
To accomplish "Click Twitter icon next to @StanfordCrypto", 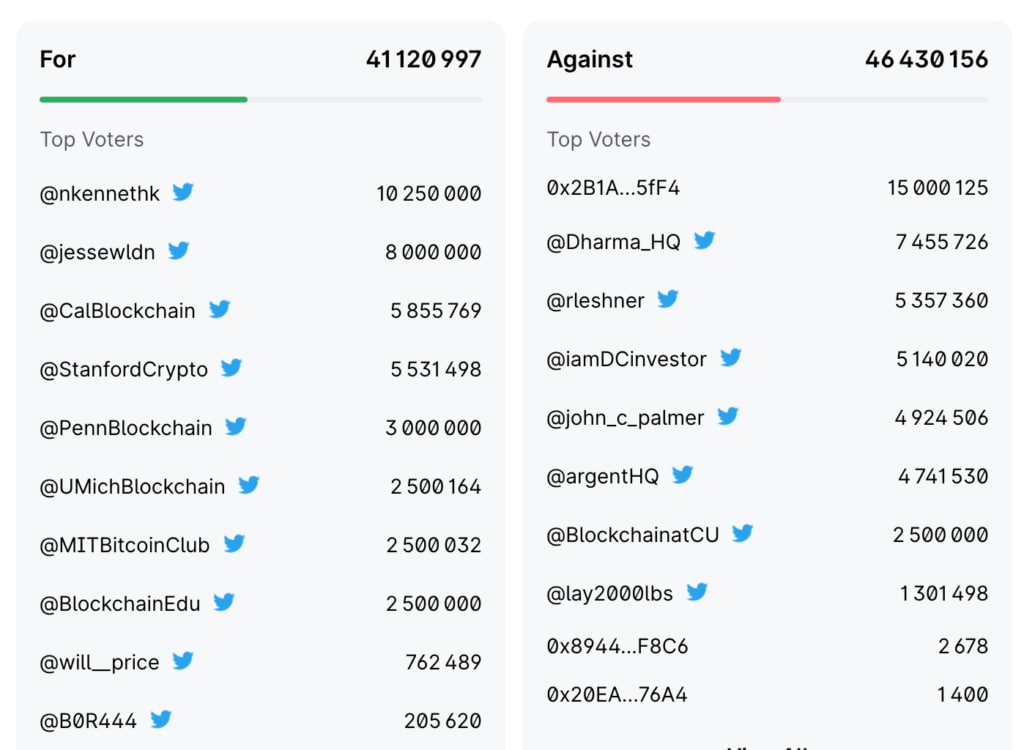I will pos(231,368).
